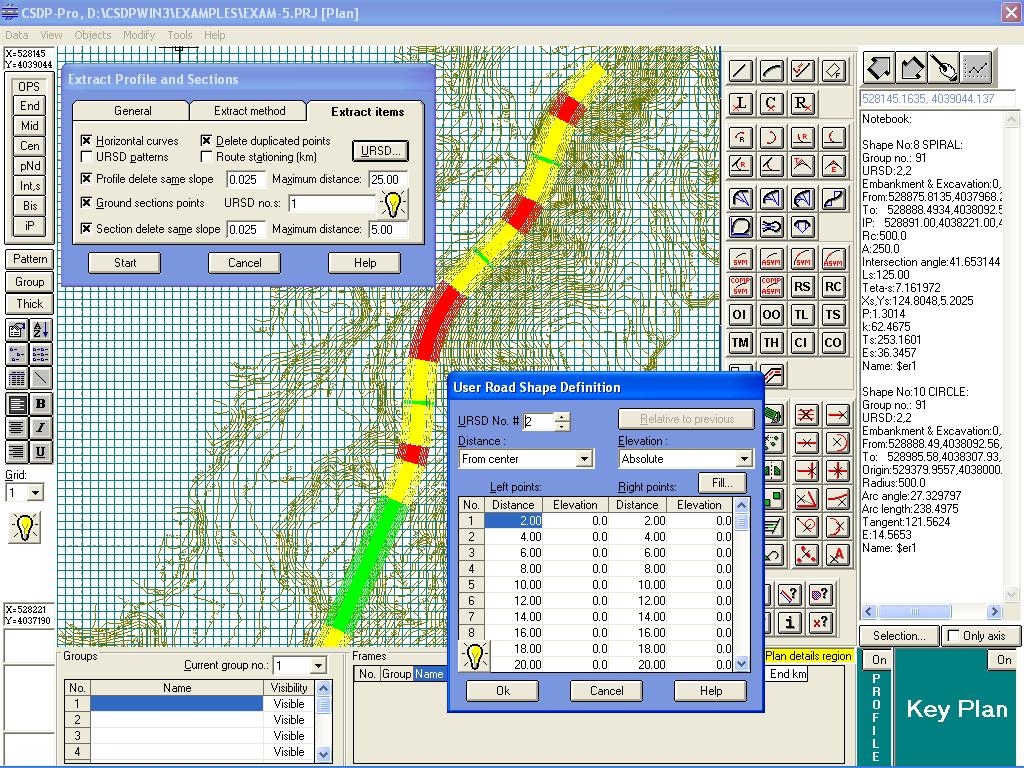This screenshot has width=1024, height=768.
Task: Activate the CI tool
Action: 802,343
